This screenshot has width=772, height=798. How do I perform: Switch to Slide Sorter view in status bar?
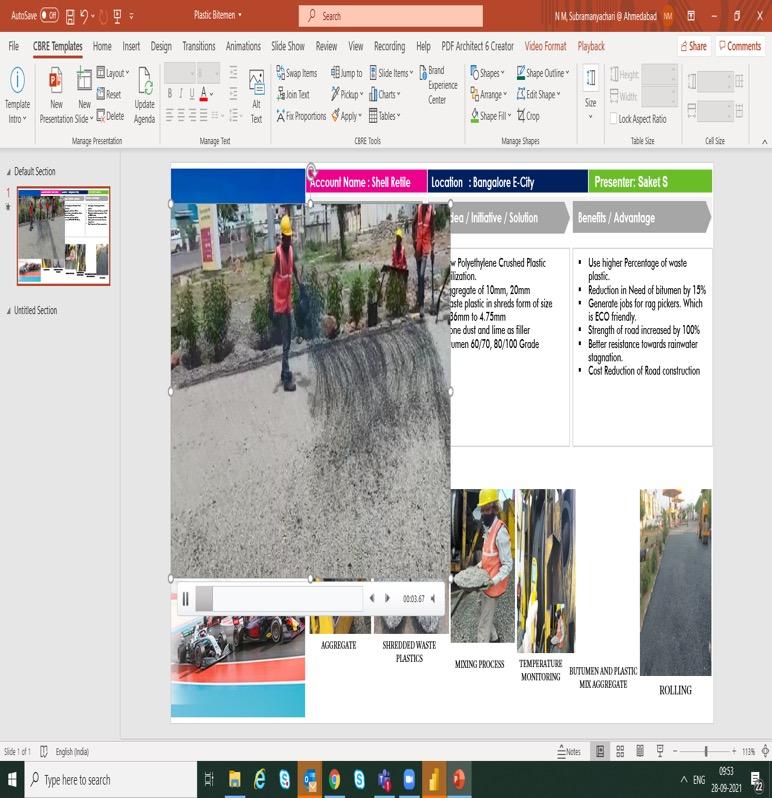(x=620, y=751)
